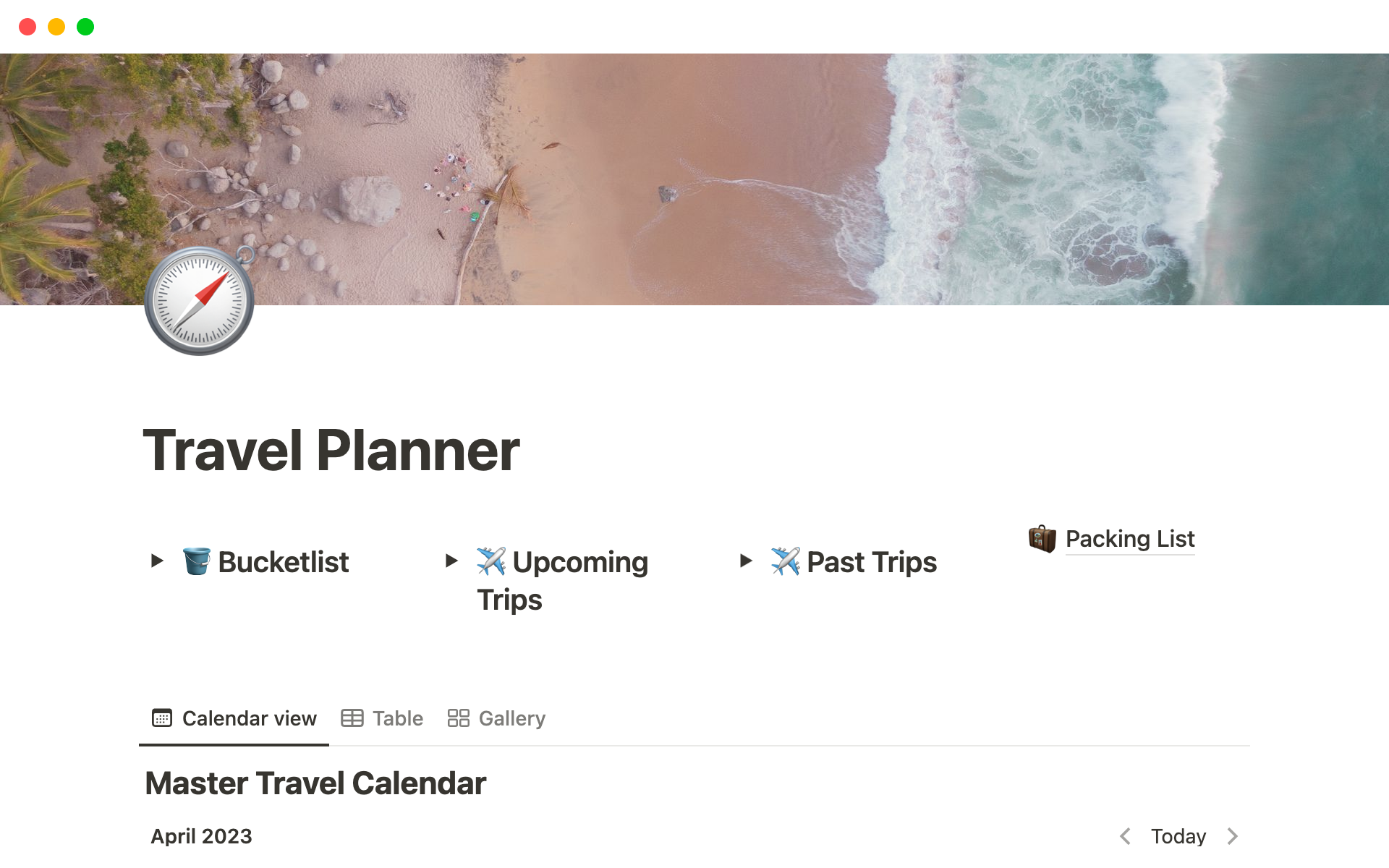Jump to Today in calendar

[1178, 836]
